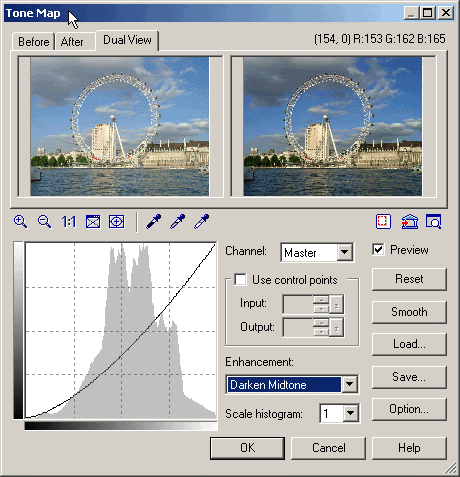Minimize the Tone Map window
The width and height of the screenshot is (460, 477).
[412, 13]
